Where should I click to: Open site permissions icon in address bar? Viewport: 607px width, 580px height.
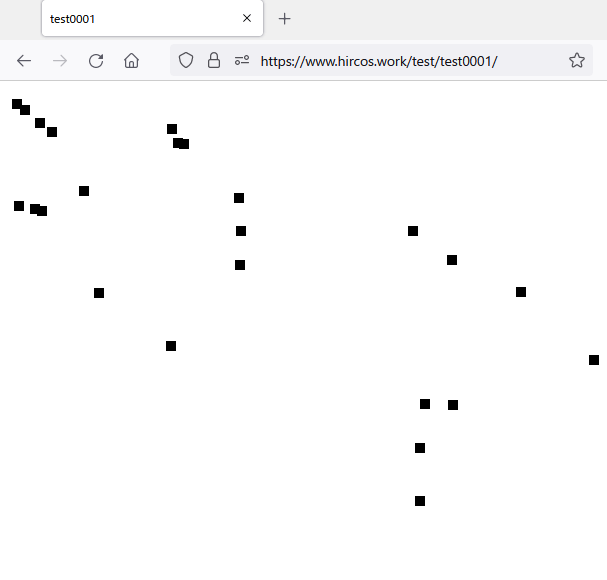(241, 61)
